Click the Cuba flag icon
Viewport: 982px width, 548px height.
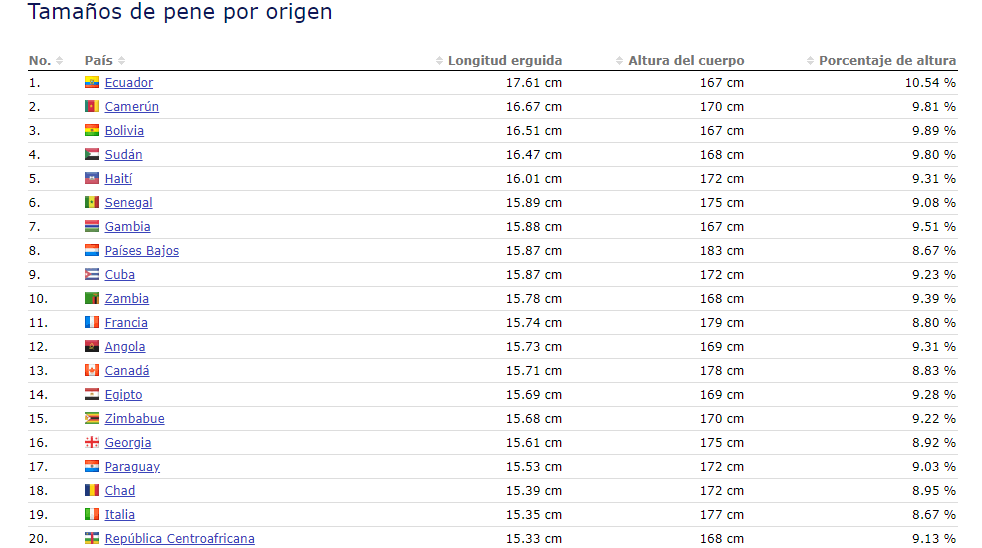pos(92,275)
